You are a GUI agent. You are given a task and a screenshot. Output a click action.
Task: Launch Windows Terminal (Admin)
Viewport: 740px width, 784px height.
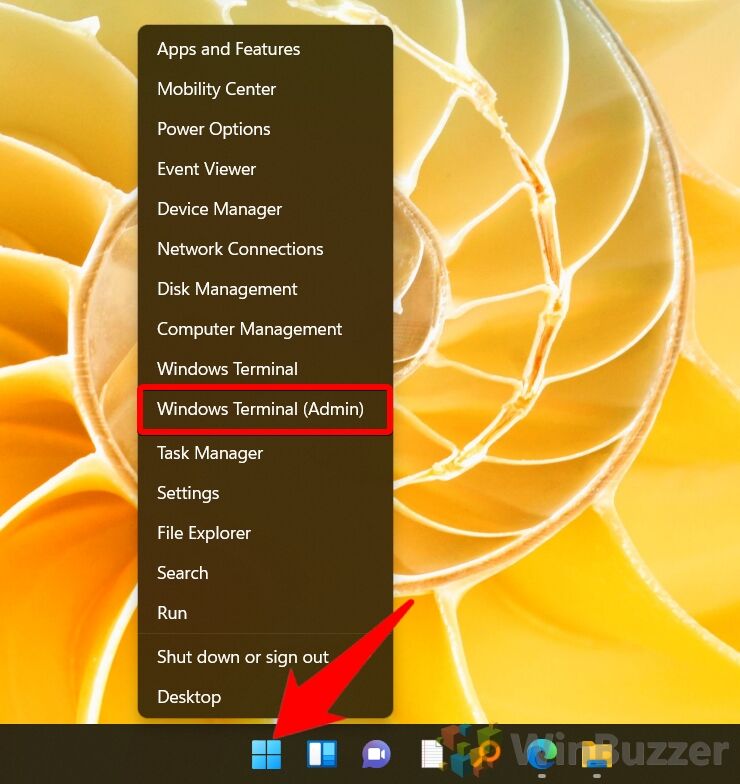click(265, 409)
